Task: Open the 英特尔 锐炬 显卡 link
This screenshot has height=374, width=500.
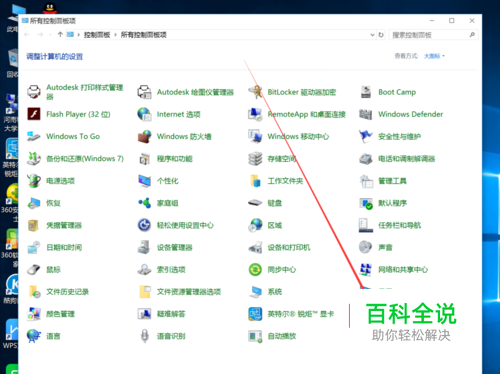Action: point(301,314)
